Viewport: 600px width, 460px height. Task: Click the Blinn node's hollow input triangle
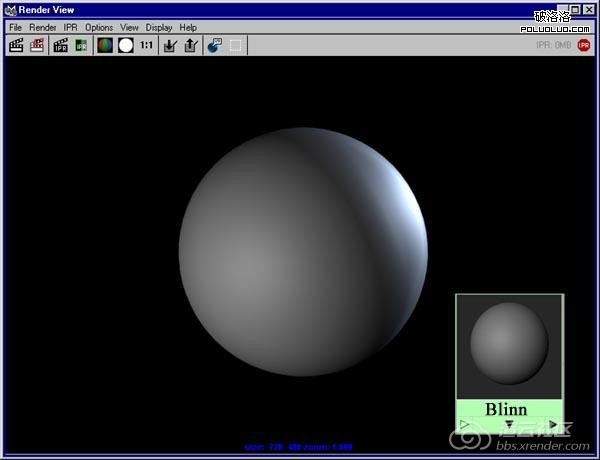click(465, 424)
